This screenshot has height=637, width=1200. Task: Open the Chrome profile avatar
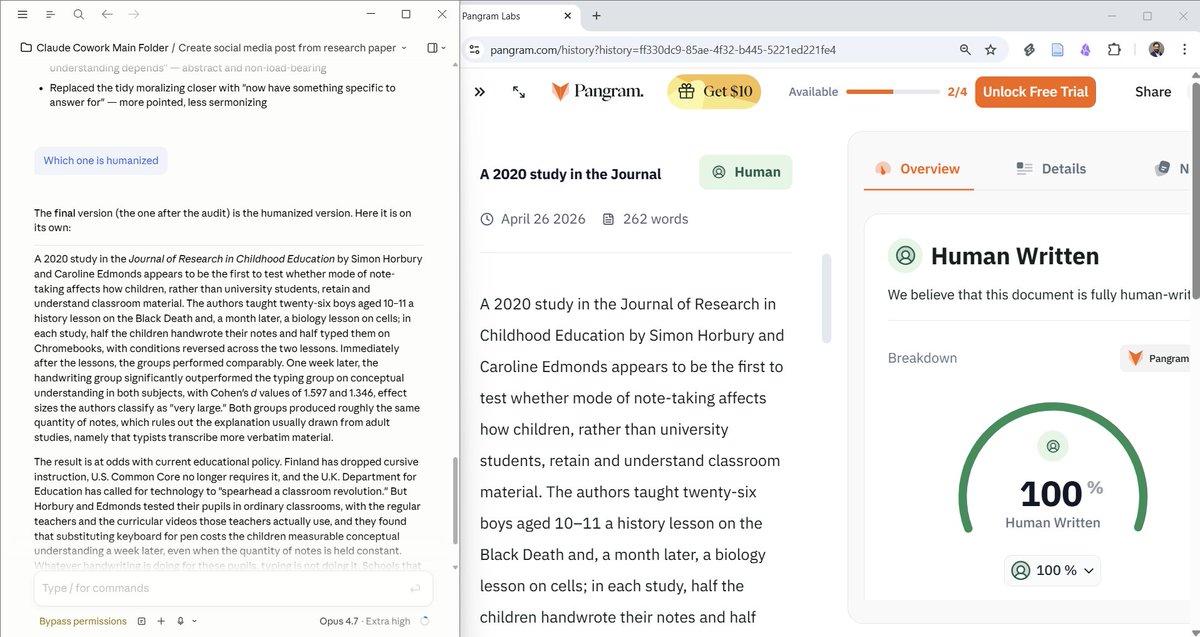pyautogui.click(x=1156, y=49)
